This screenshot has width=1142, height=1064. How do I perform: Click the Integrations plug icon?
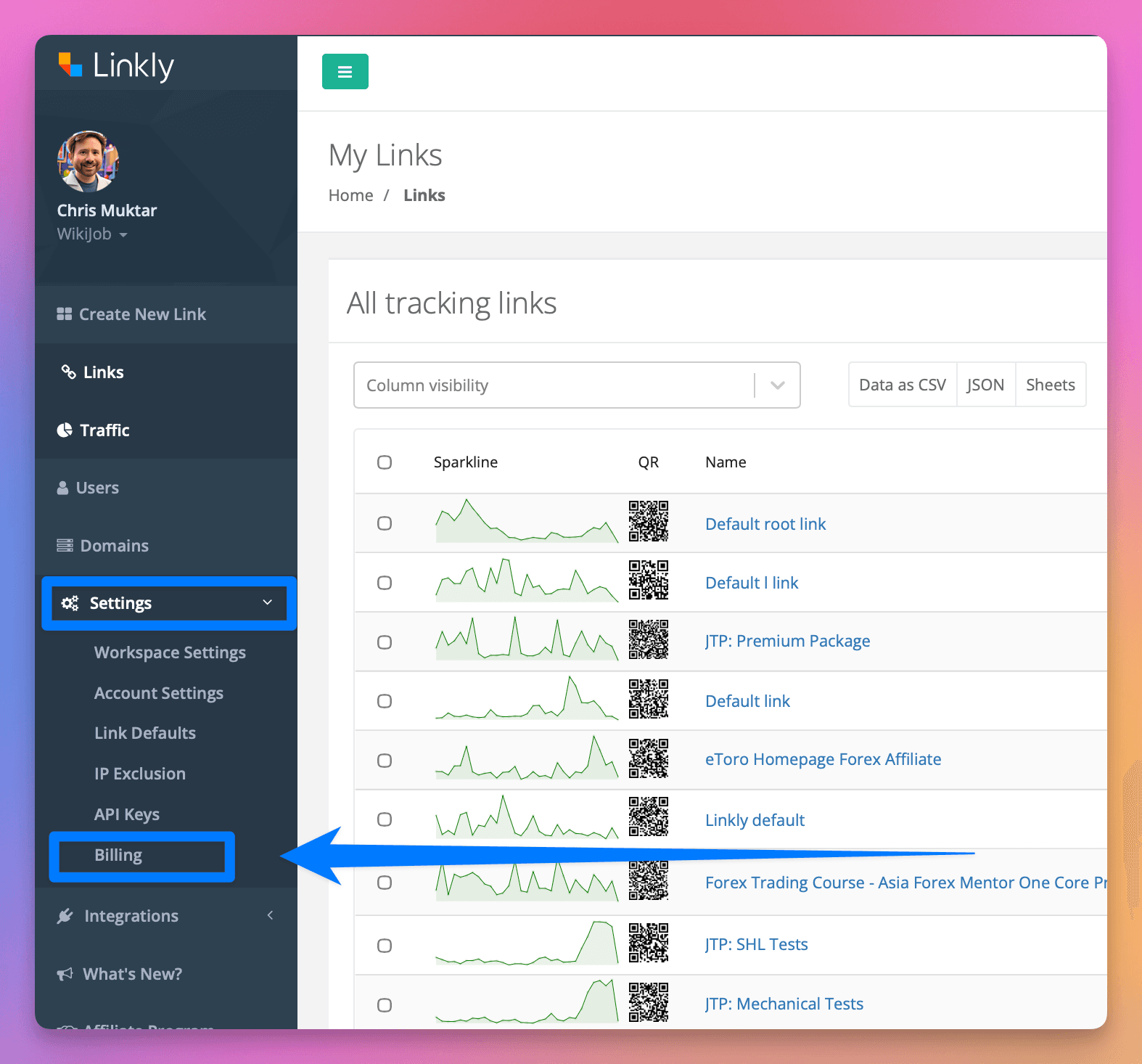65,916
